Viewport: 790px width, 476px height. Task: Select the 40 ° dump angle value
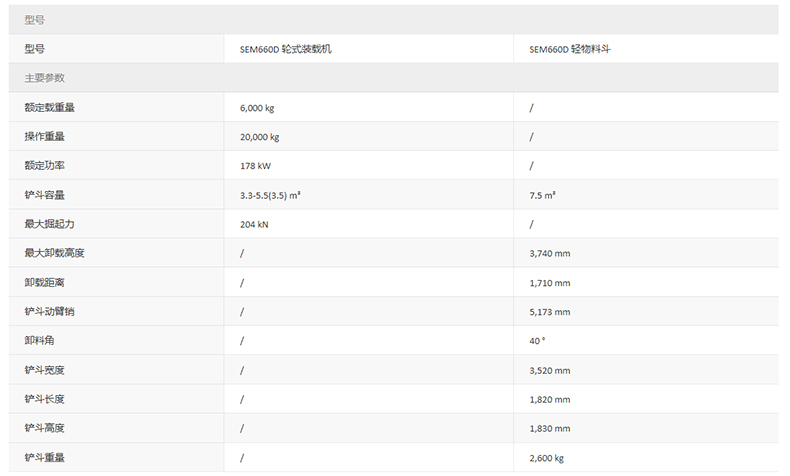[x=537, y=340]
